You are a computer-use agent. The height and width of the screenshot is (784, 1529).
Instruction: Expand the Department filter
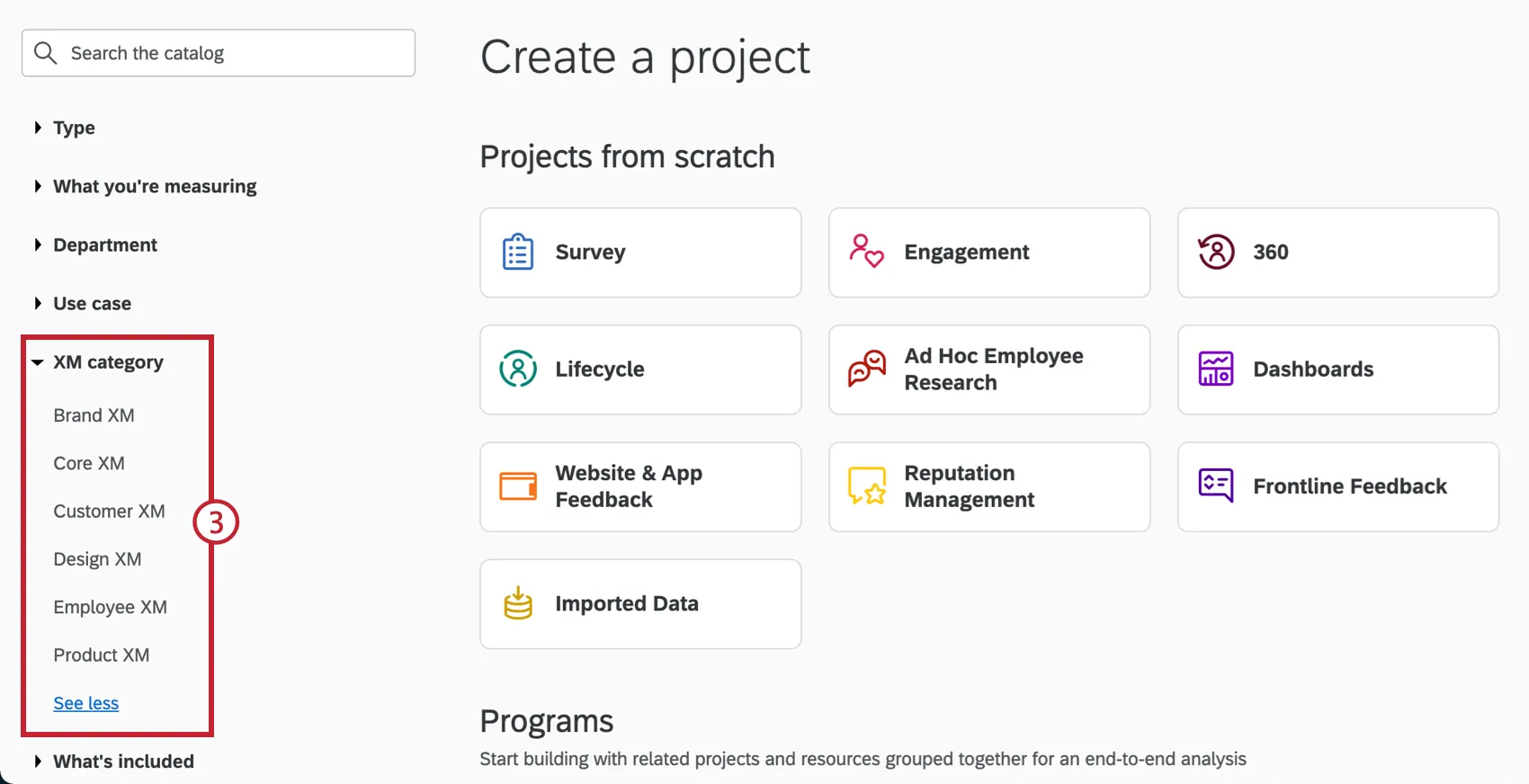(x=104, y=245)
